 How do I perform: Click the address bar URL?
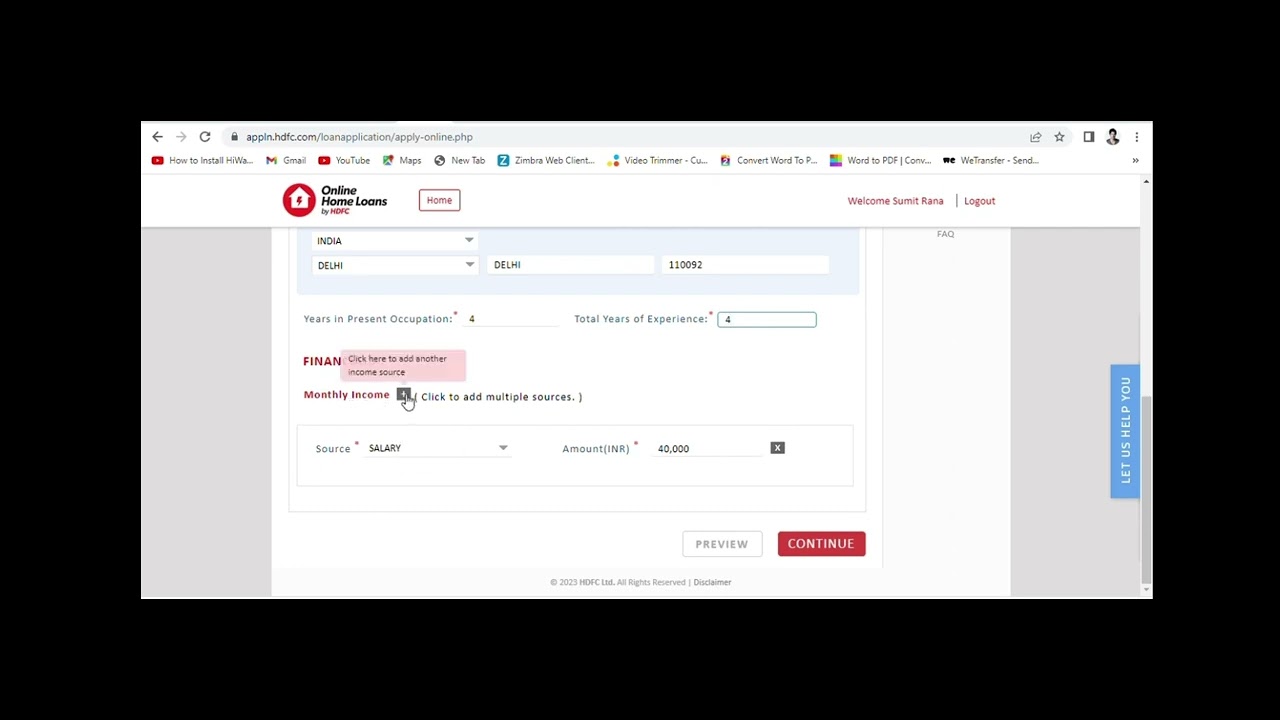(x=359, y=137)
